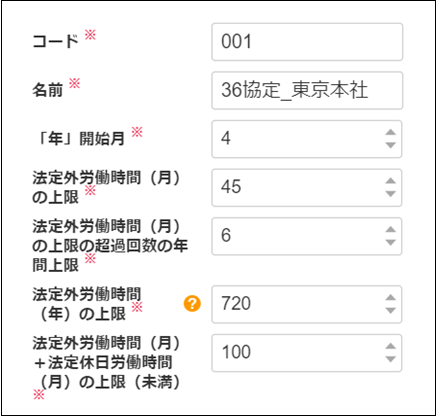Click the orange question mark help icon
439x420 pixels.
(192, 304)
